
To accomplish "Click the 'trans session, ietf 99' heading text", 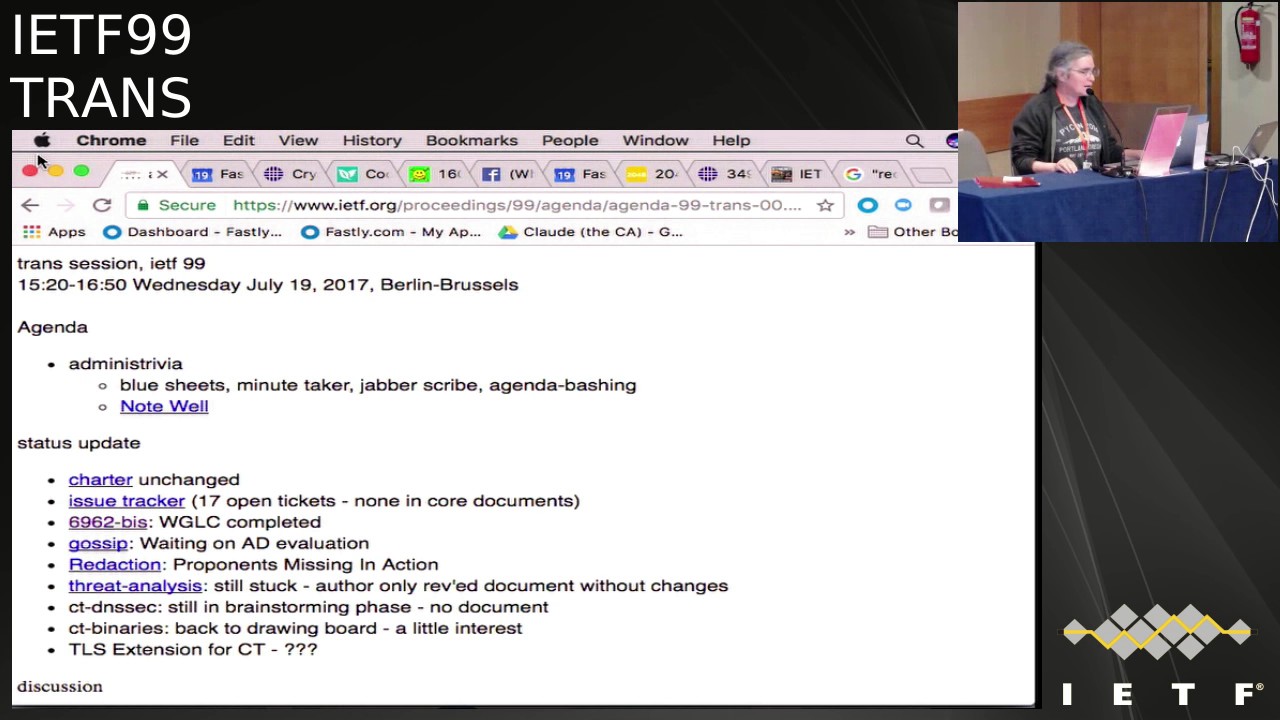I will pyautogui.click(x=111, y=263).
